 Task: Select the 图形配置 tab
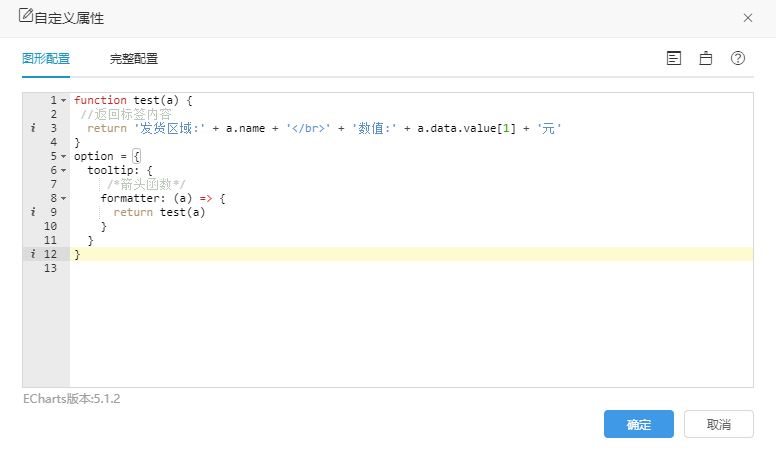46,59
